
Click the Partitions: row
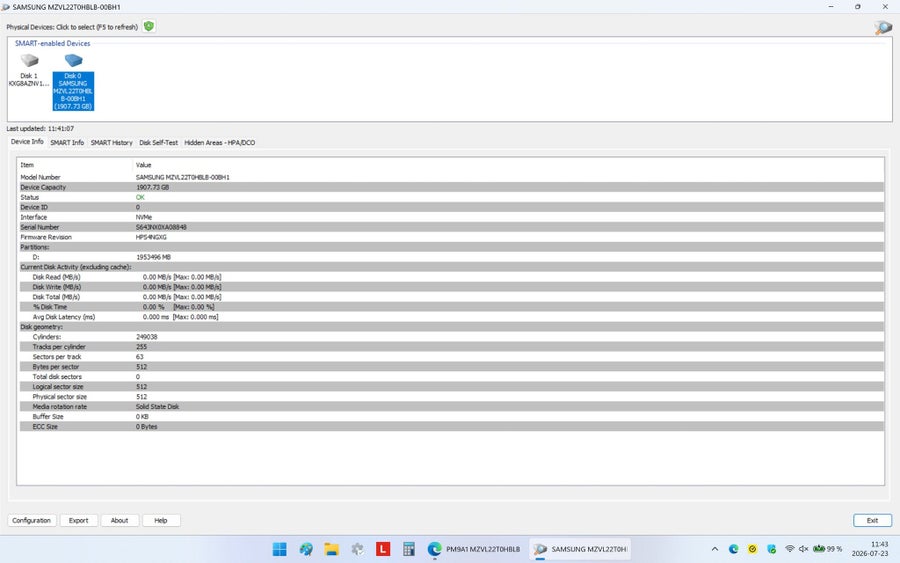[x=451, y=247]
